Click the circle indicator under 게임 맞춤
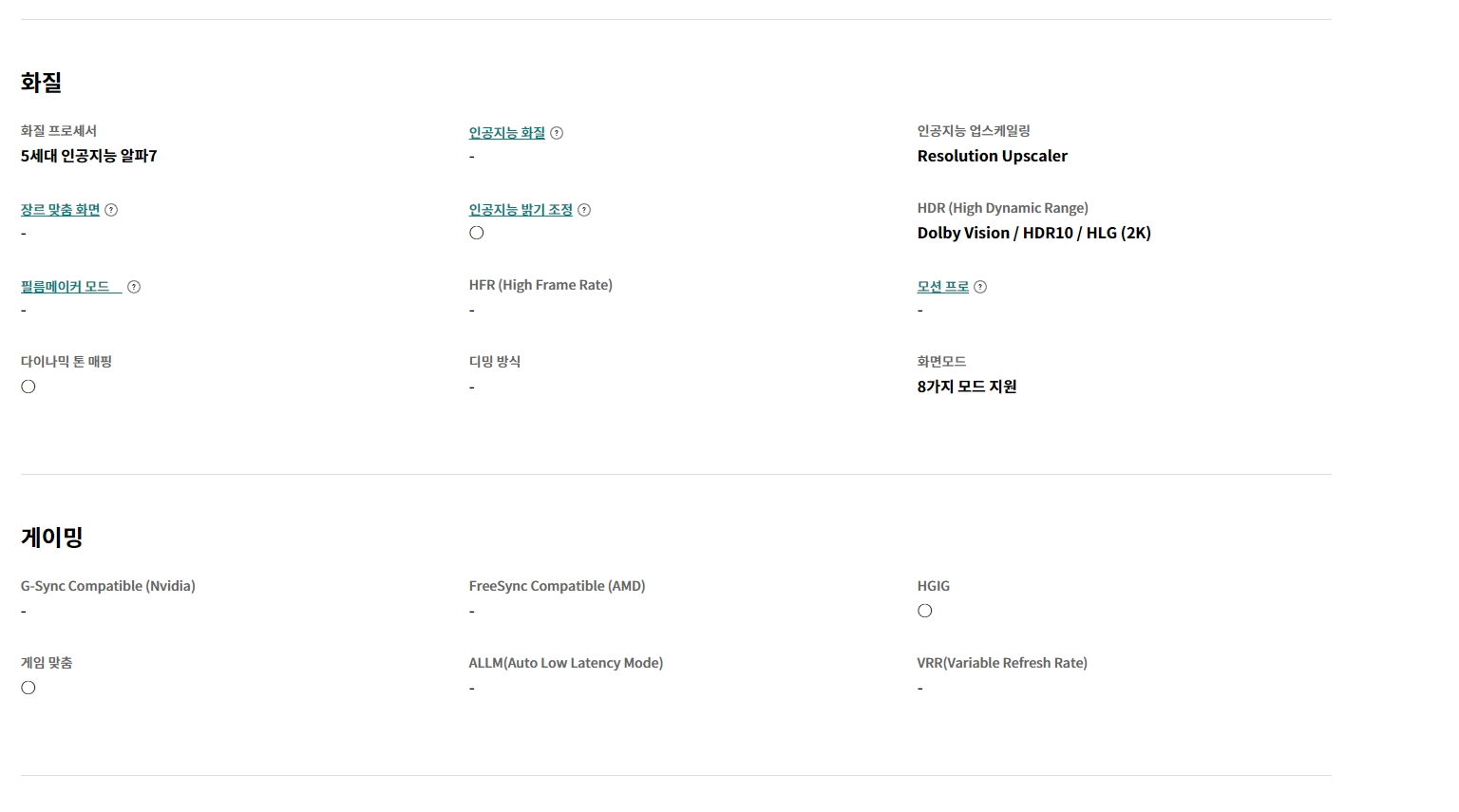Viewport: 1459px width, 812px height. [28, 688]
